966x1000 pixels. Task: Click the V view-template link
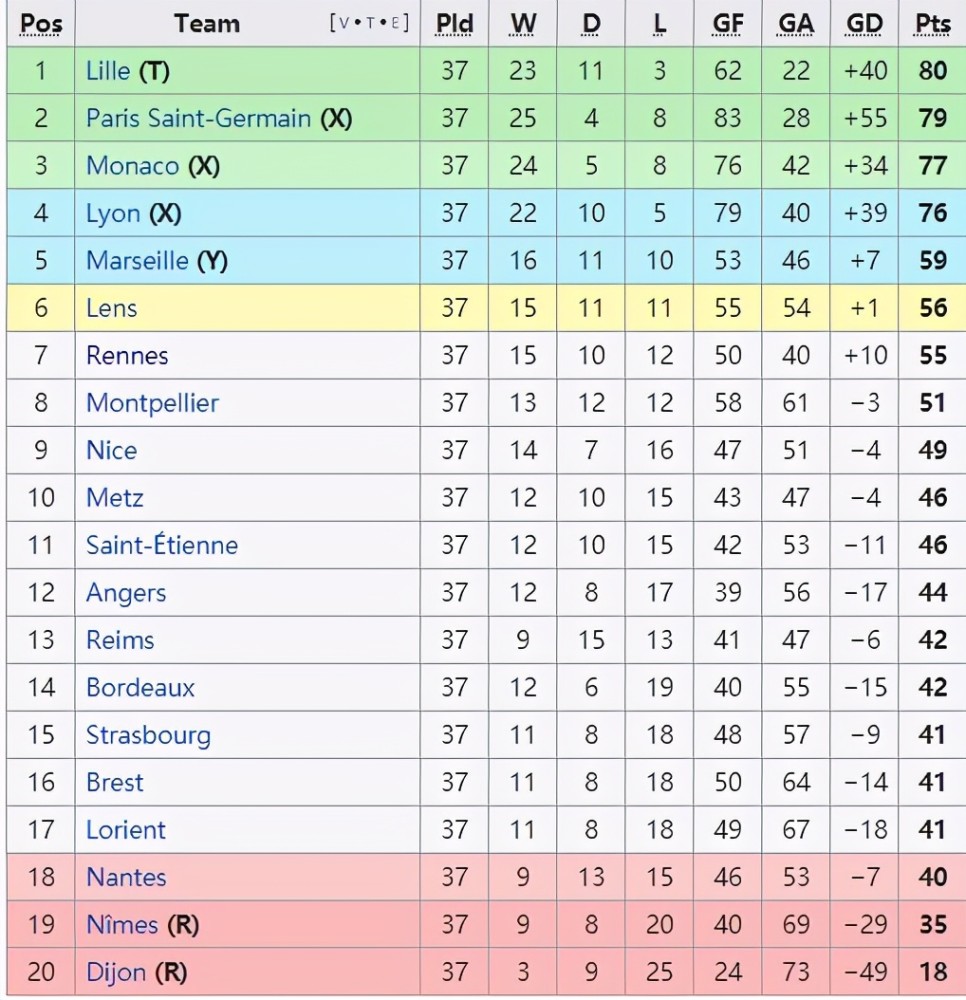pyautogui.click(x=344, y=24)
